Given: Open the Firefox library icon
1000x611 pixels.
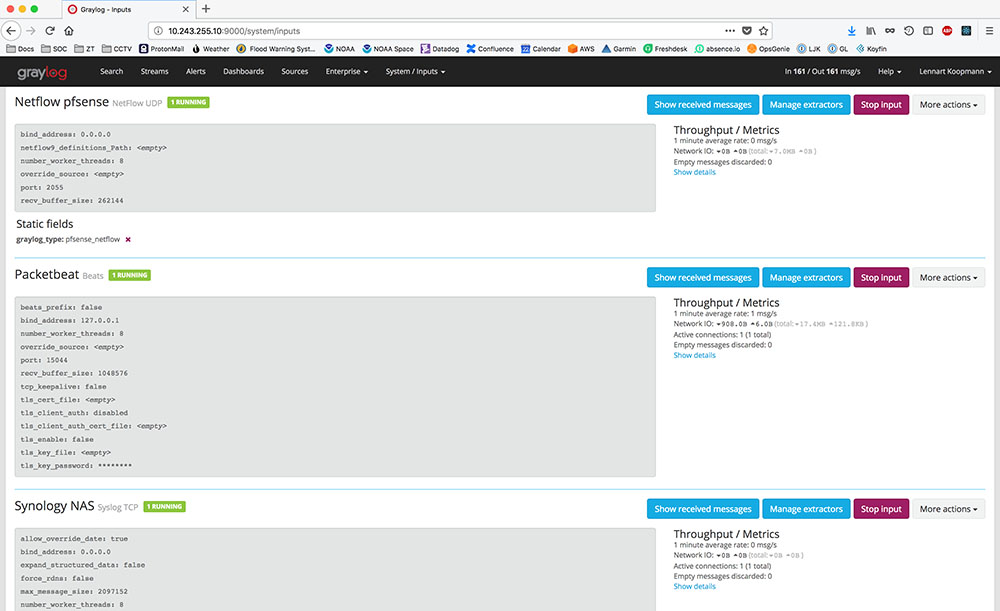Looking at the screenshot, I should [871, 31].
